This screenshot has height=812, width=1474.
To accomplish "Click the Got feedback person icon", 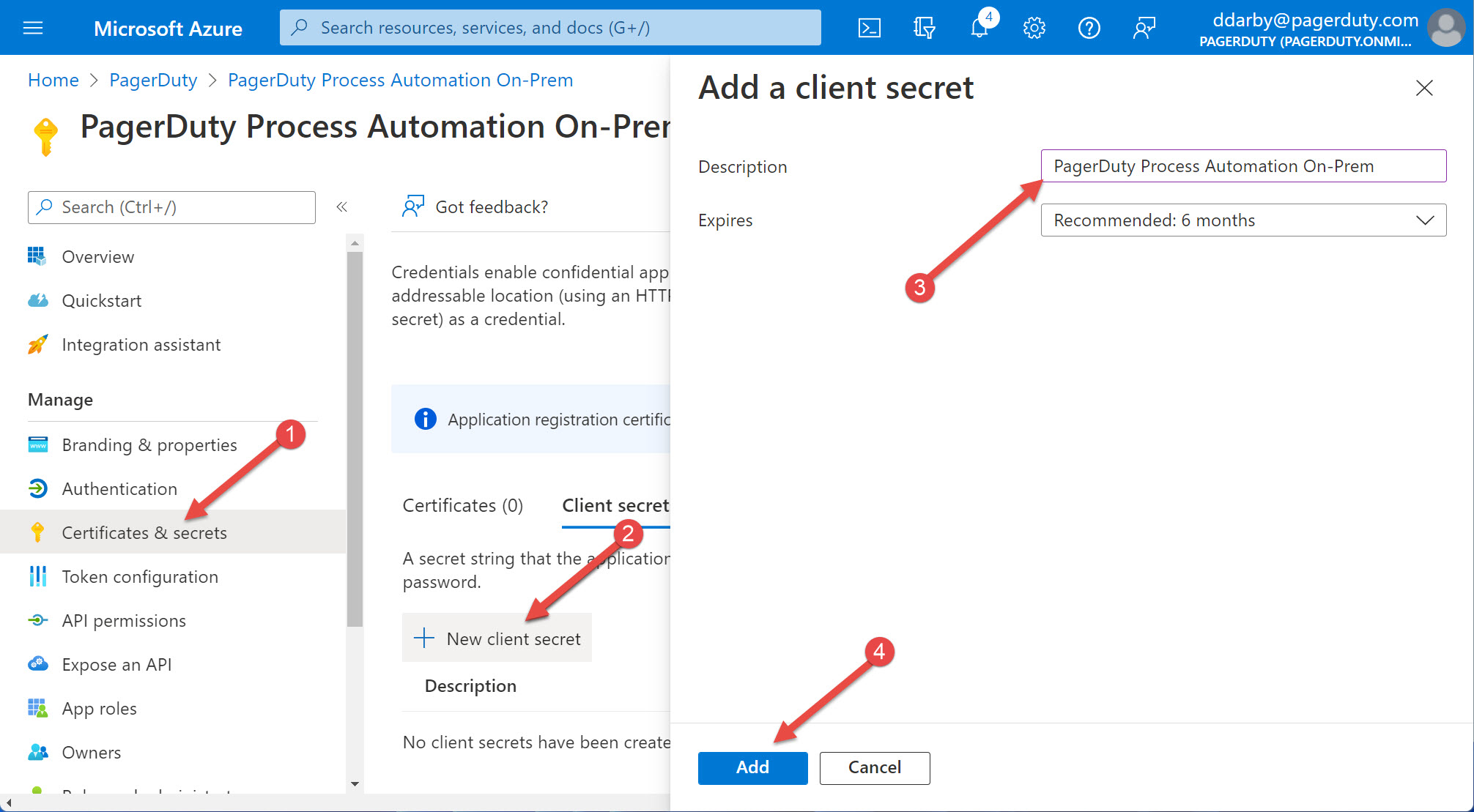I will click(413, 206).
